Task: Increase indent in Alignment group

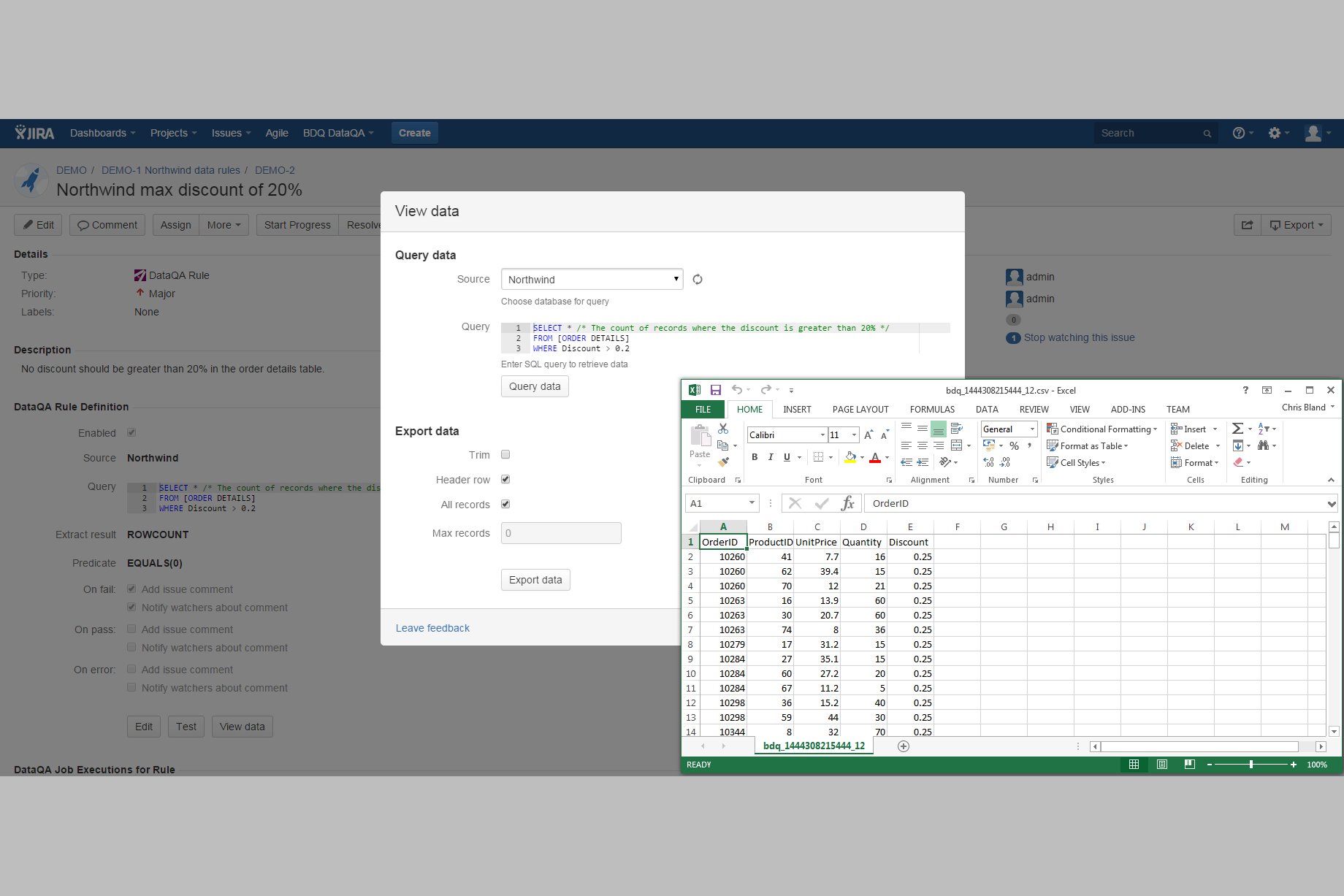Action: (923, 462)
